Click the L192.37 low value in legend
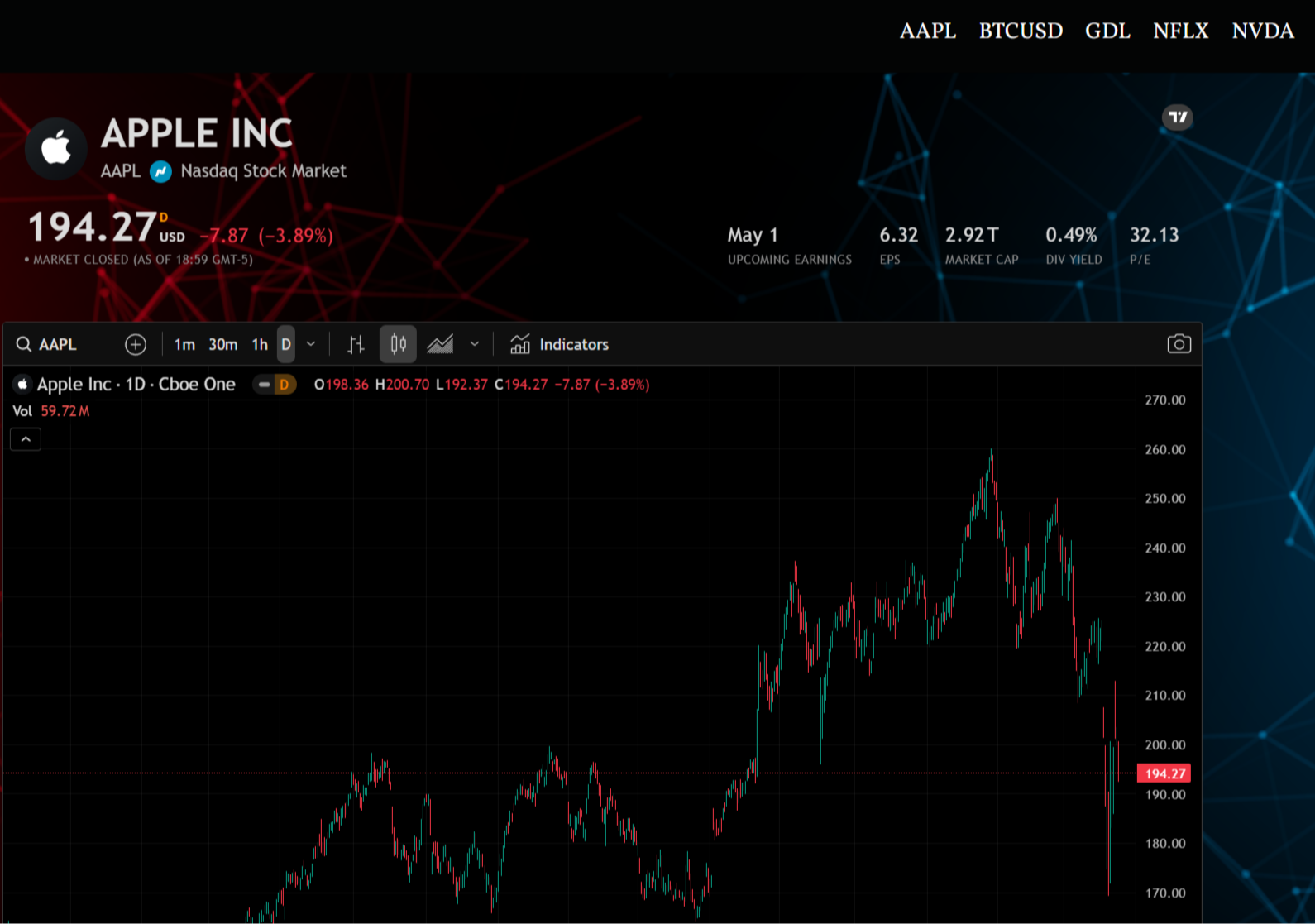Screen dimensions: 1315x924 click(461, 385)
